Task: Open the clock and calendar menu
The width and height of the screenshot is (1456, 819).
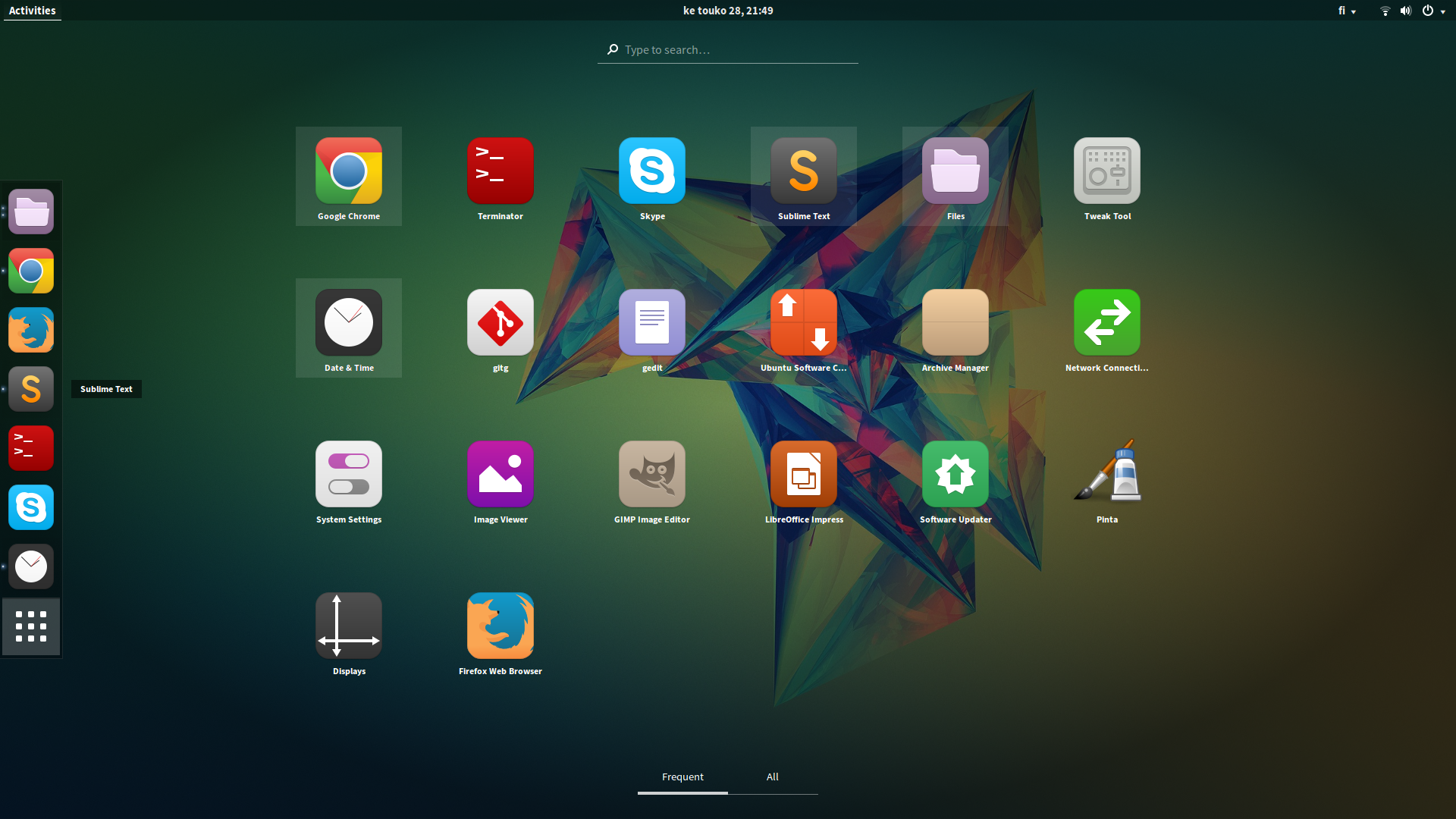Action: coord(727,11)
